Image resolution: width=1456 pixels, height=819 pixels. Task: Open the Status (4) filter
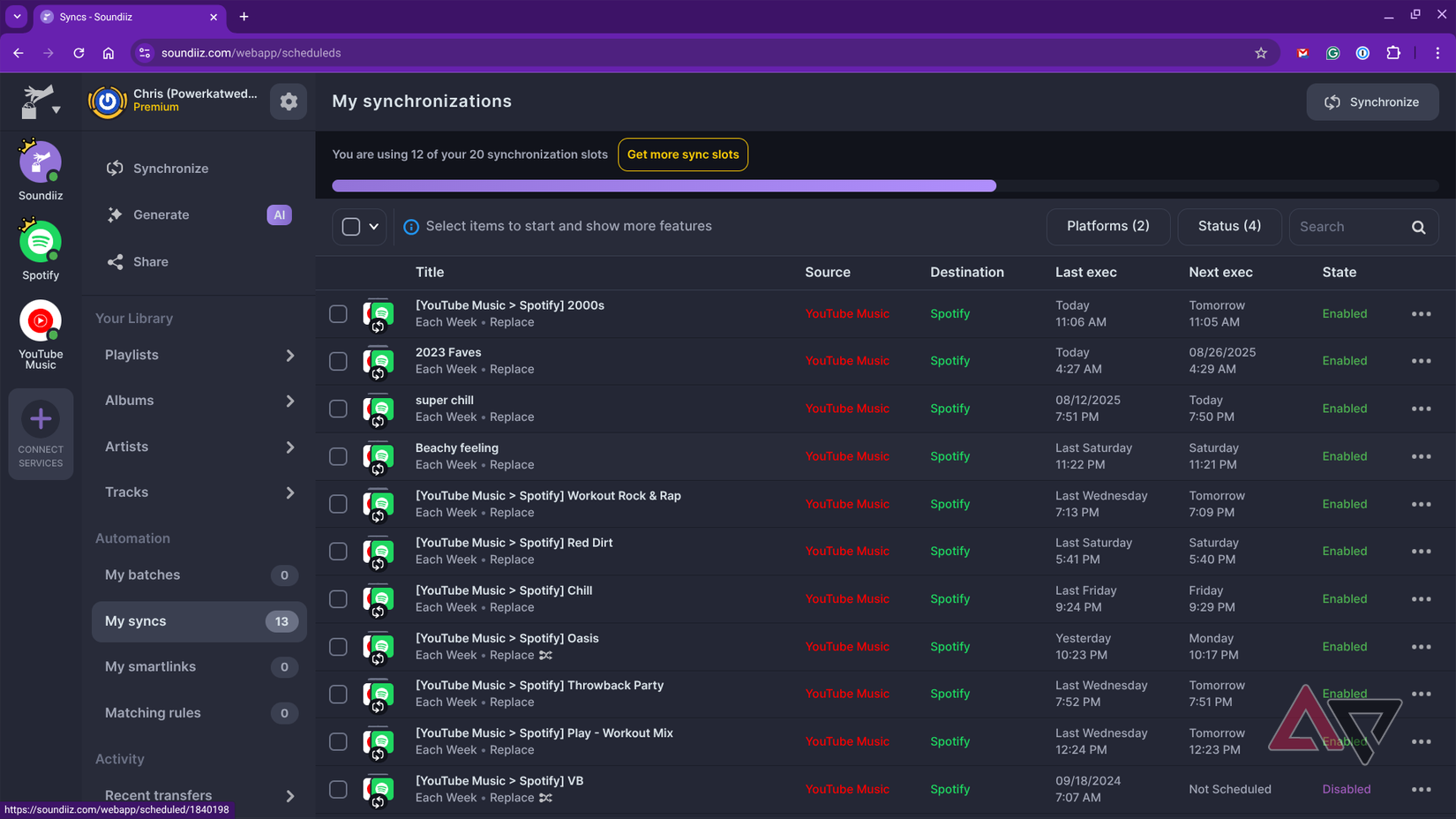pyautogui.click(x=1229, y=227)
